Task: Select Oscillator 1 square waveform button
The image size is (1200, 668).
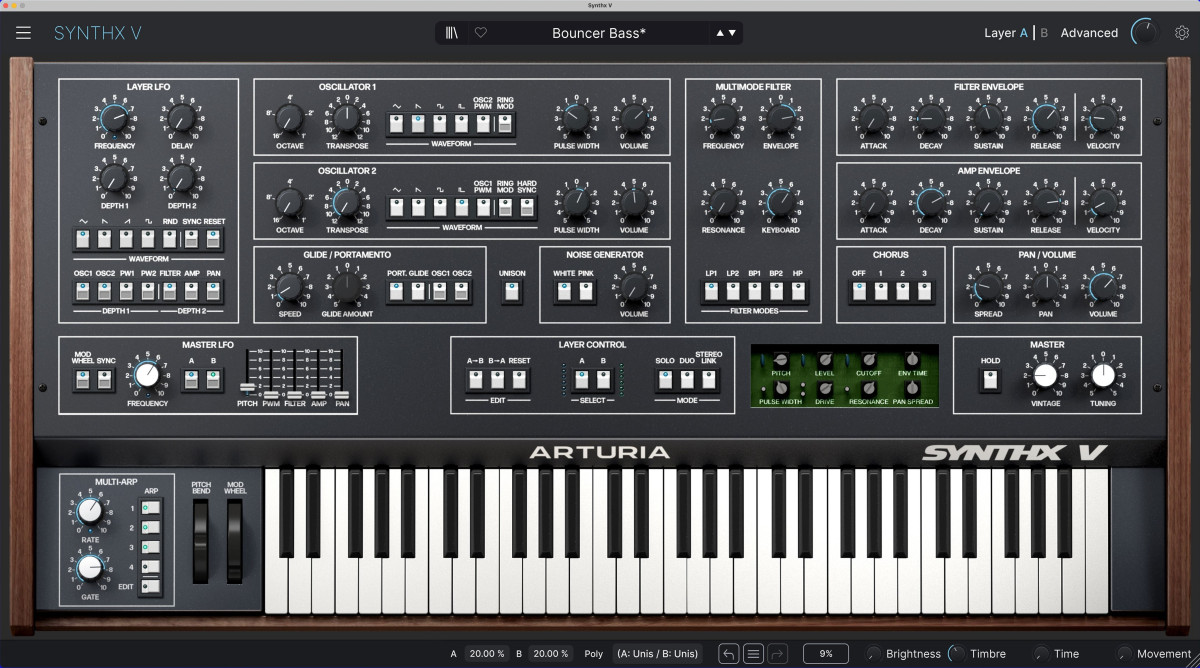Action: (x=440, y=123)
